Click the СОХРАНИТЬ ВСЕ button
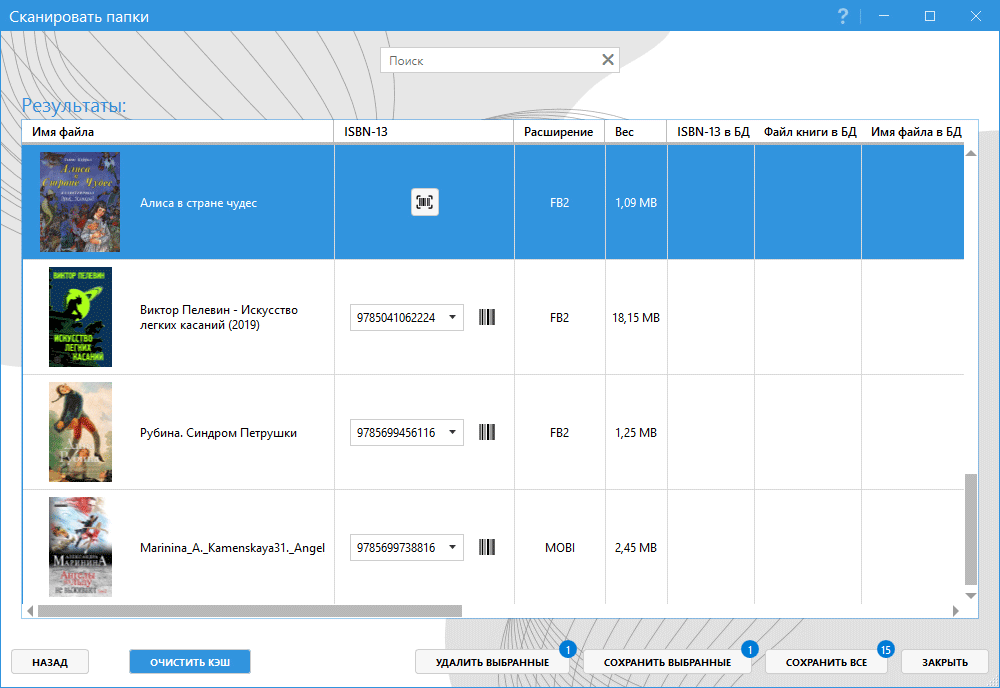Screen dimensions: 1000x688 [826, 662]
